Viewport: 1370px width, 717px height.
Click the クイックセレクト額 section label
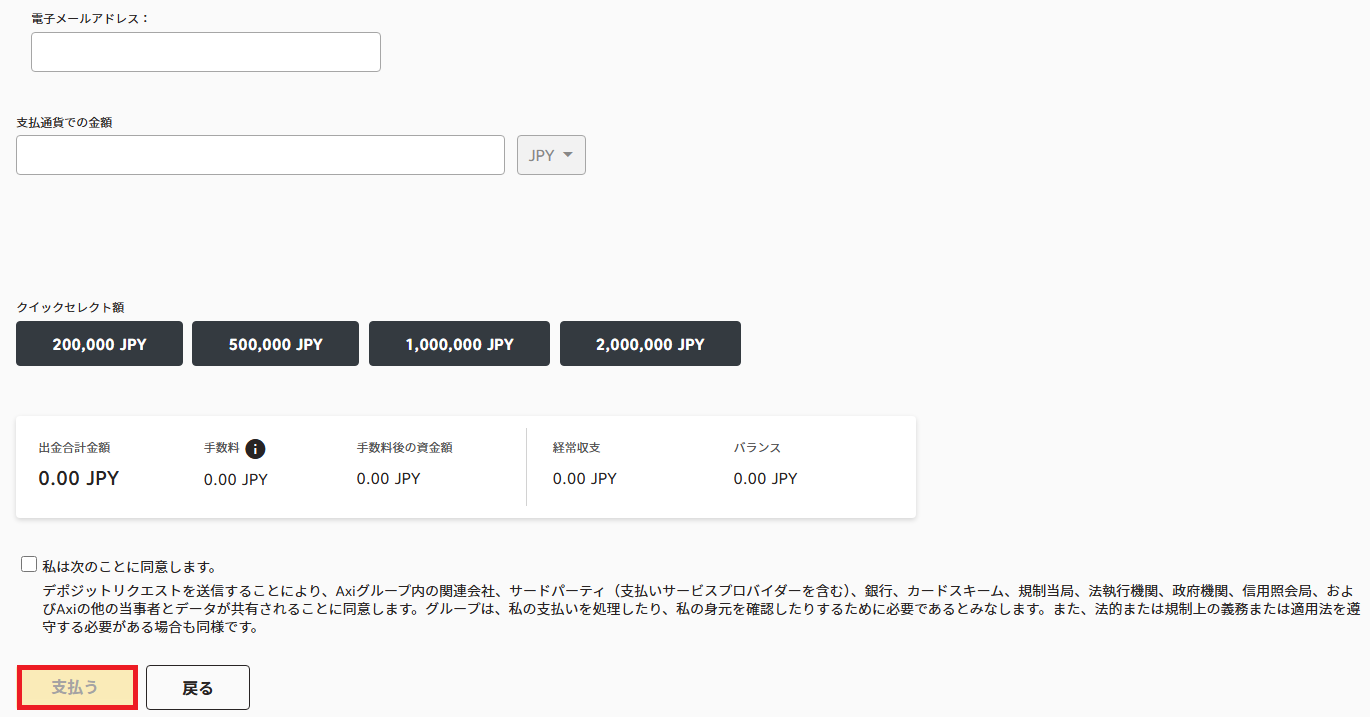coord(70,308)
